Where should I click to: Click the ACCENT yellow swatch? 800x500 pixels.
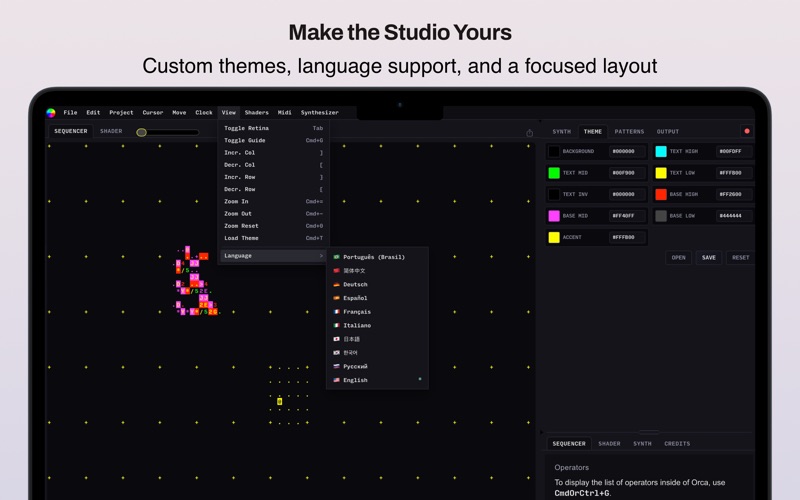click(x=554, y=237)
